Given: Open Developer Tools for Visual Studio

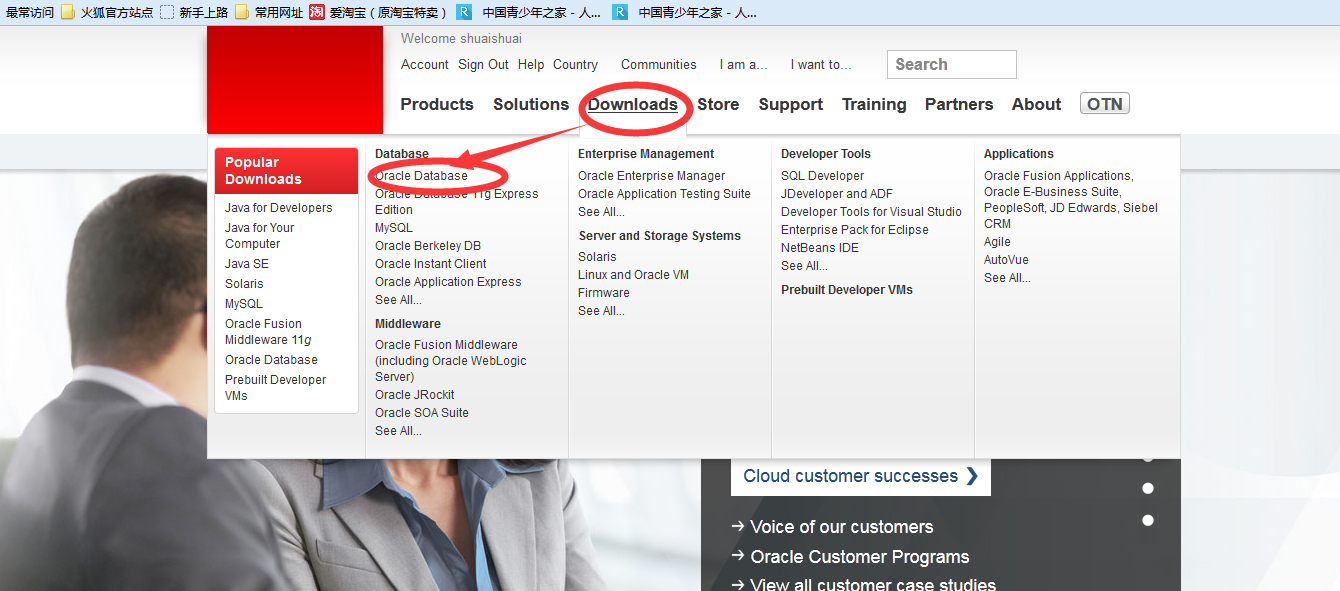Looking at the screenshot, I should coord(871,212).
